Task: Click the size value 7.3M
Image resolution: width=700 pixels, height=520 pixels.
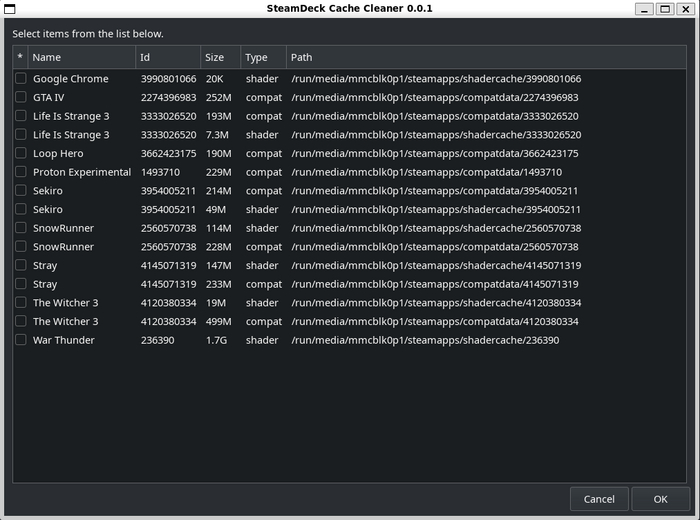Action: pyautogui.click(x=217, y=135)
